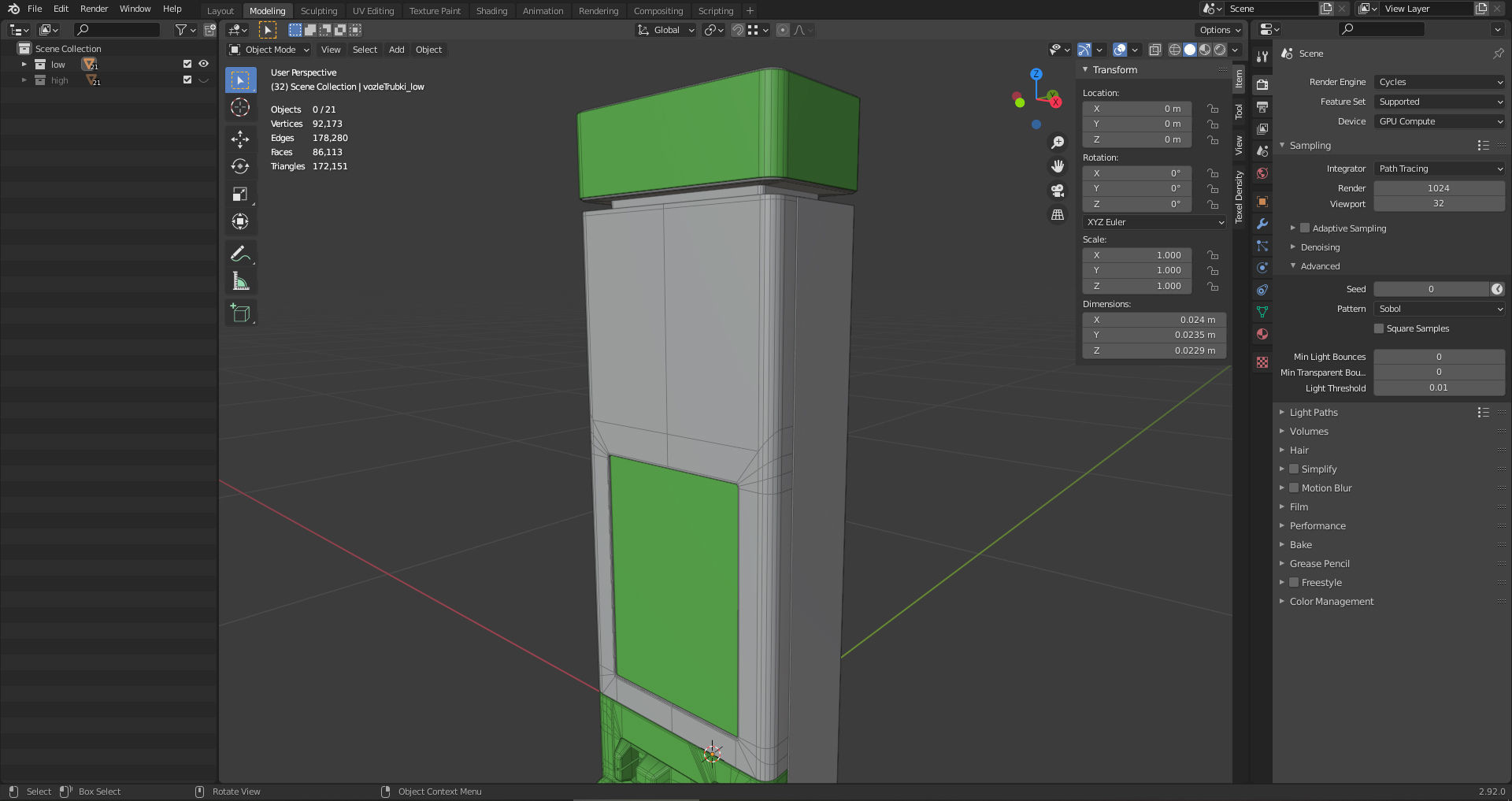Enable the Freestyle checkbox
The image size is (1512, 801).
[1294, 583]
